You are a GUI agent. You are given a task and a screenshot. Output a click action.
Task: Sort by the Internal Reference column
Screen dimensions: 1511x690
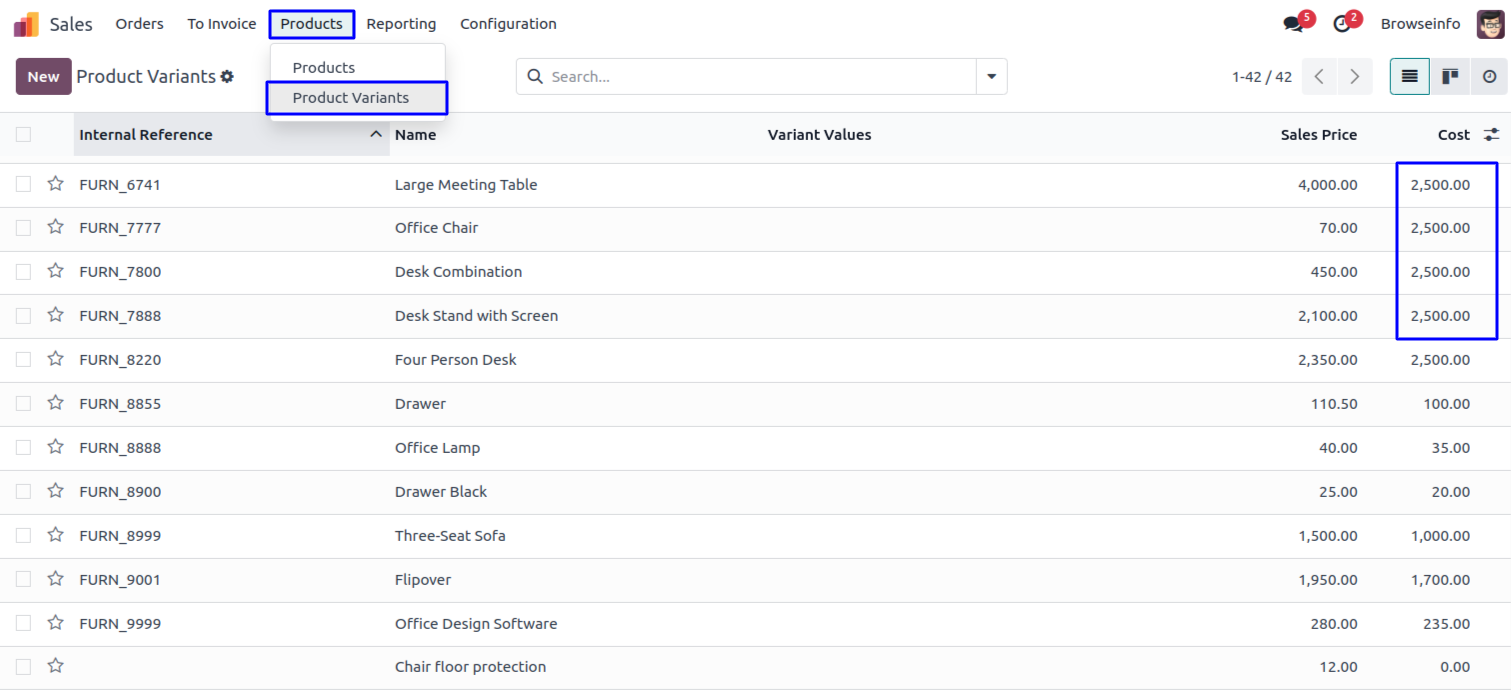click(x=146, y=135)
